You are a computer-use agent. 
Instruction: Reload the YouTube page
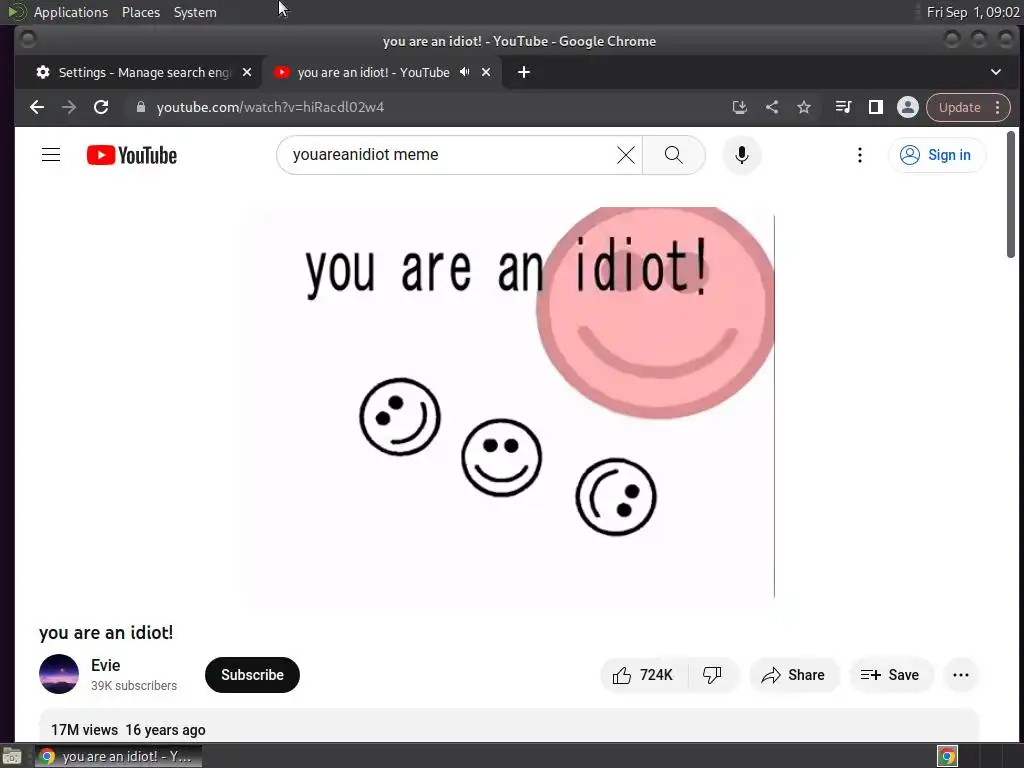[x=101, y=107]
